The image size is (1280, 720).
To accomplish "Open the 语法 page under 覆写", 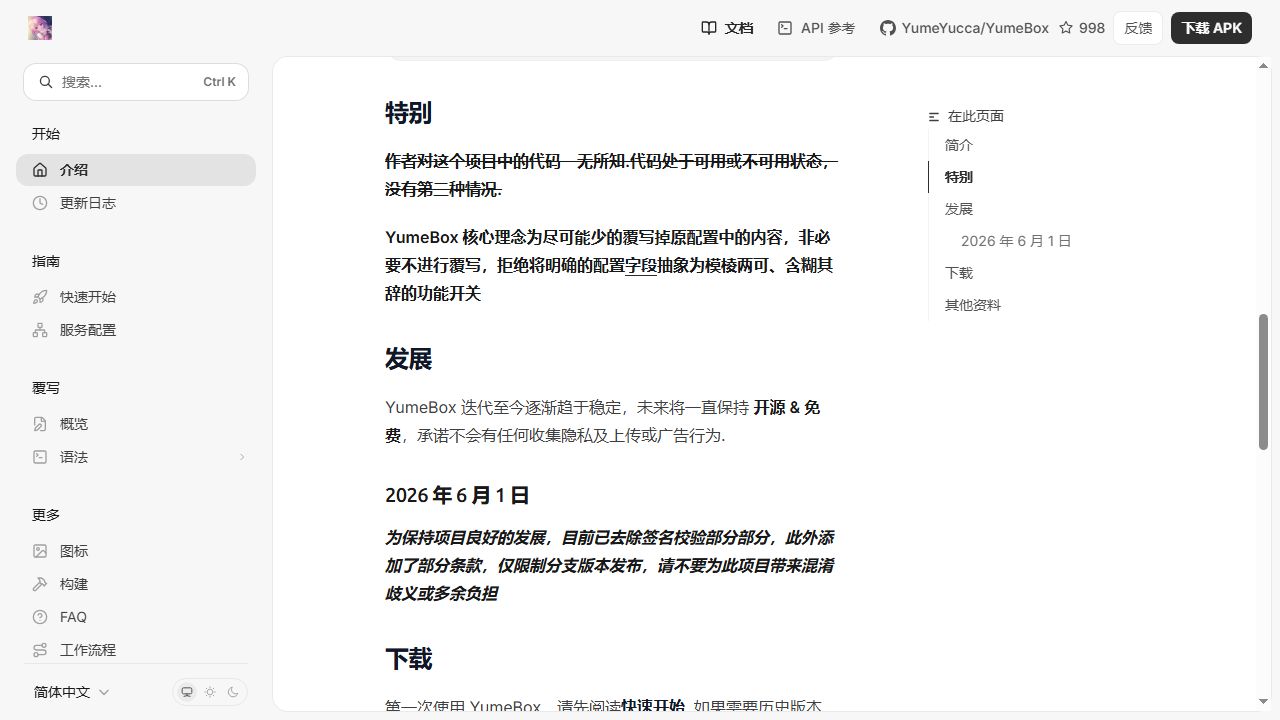I will click(136, 457).
